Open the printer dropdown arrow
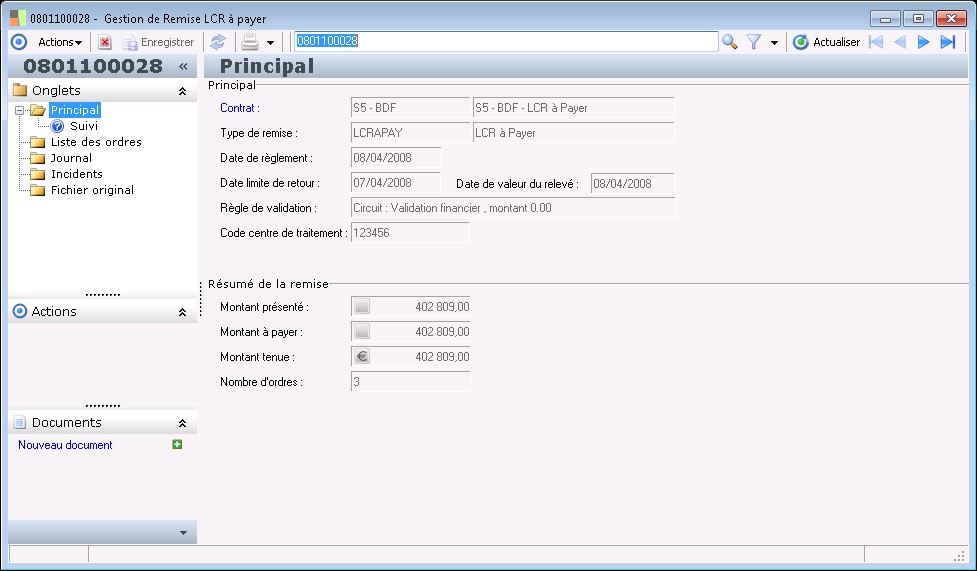 (270, 42)
